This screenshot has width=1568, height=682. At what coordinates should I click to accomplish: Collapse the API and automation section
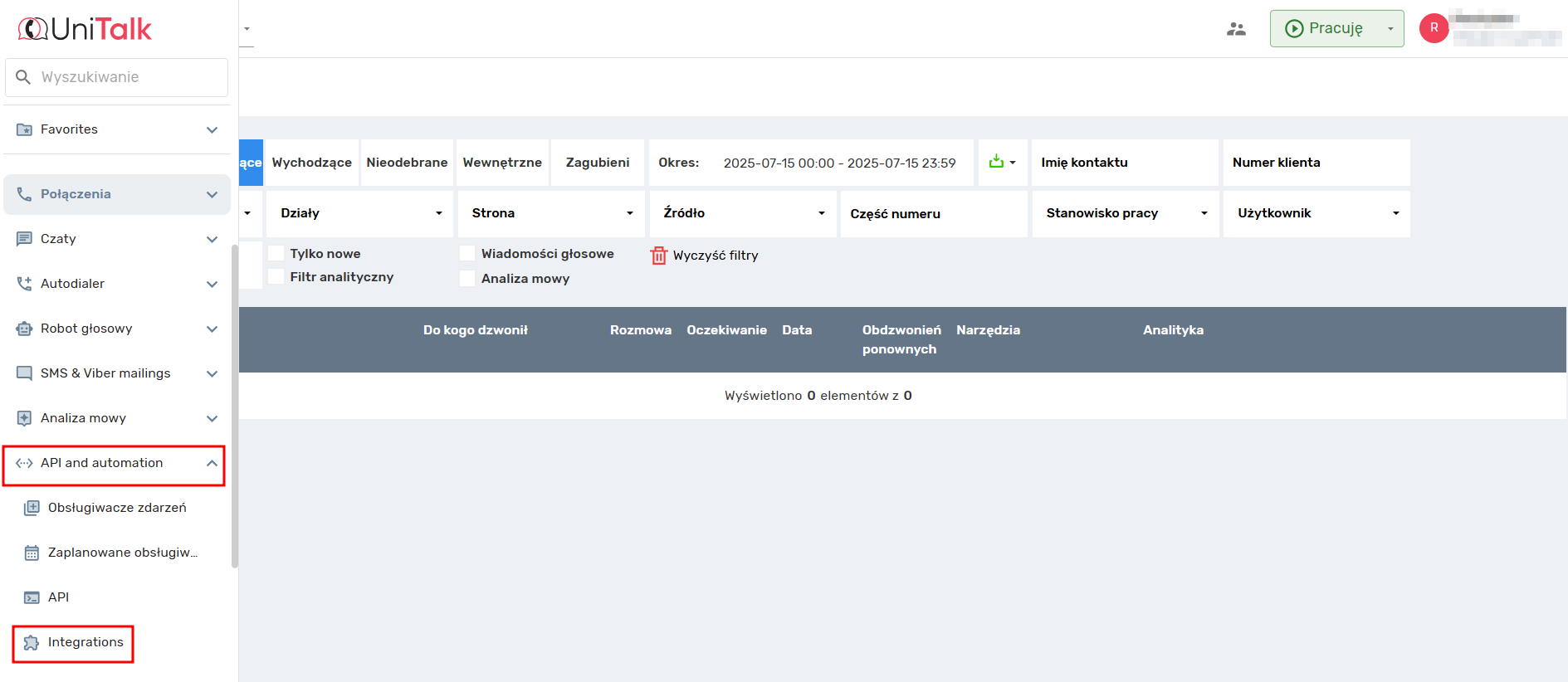[x=212, y=463]
